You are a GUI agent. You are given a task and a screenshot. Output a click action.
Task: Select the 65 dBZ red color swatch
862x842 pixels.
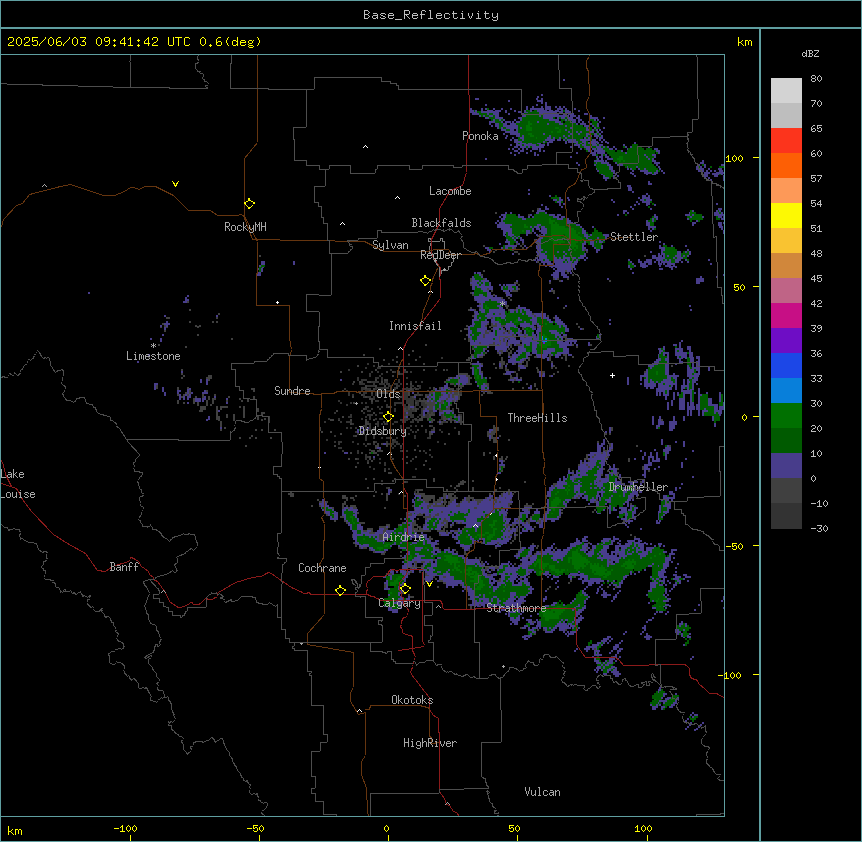pyautogui.click(x=786, y=141)
